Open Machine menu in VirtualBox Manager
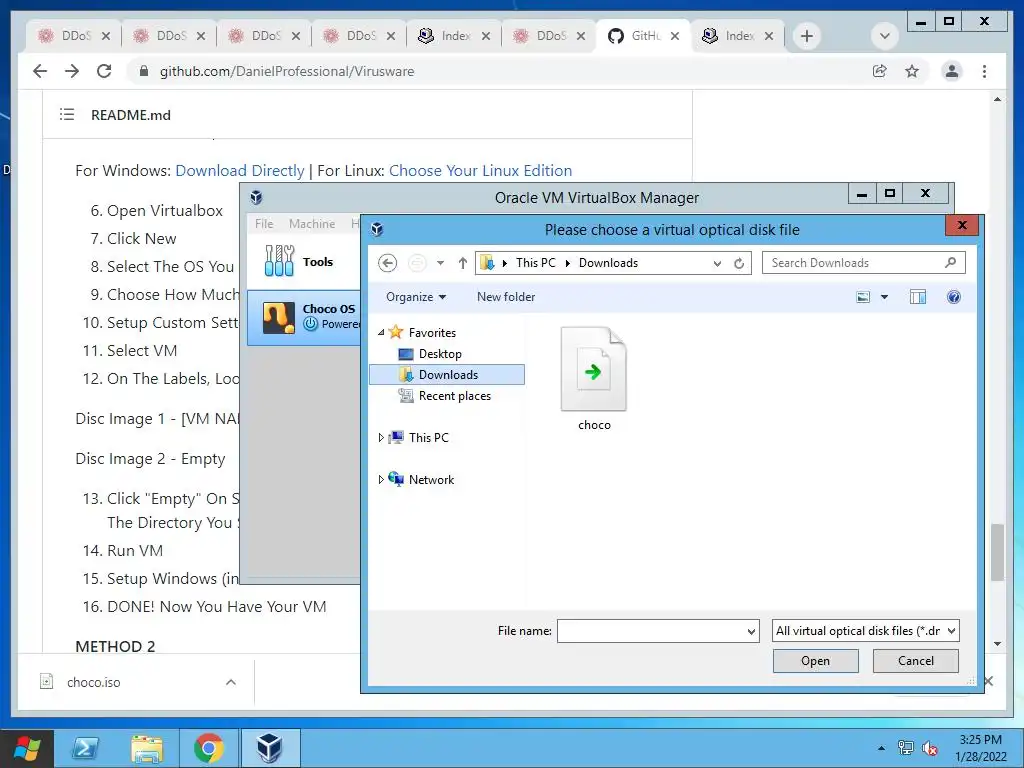This screenshot has width=1024, height=768. 312,223
